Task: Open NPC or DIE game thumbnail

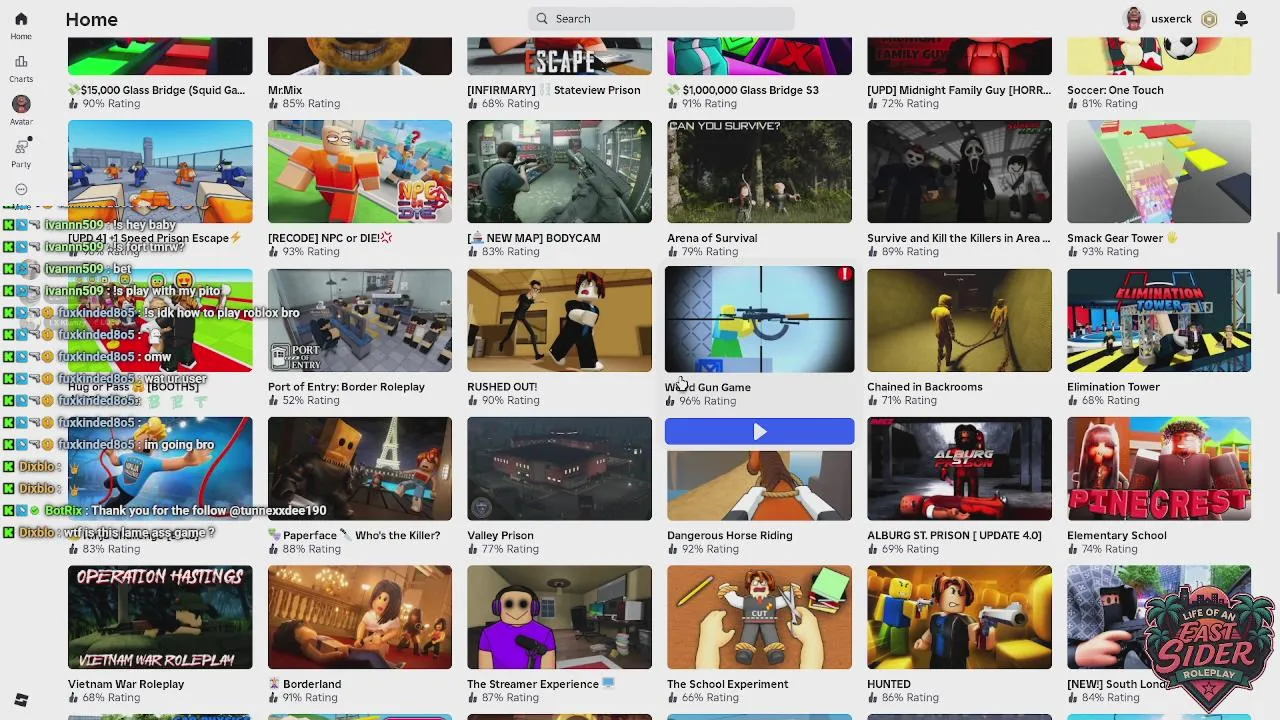Action: (x=360, y=171)
